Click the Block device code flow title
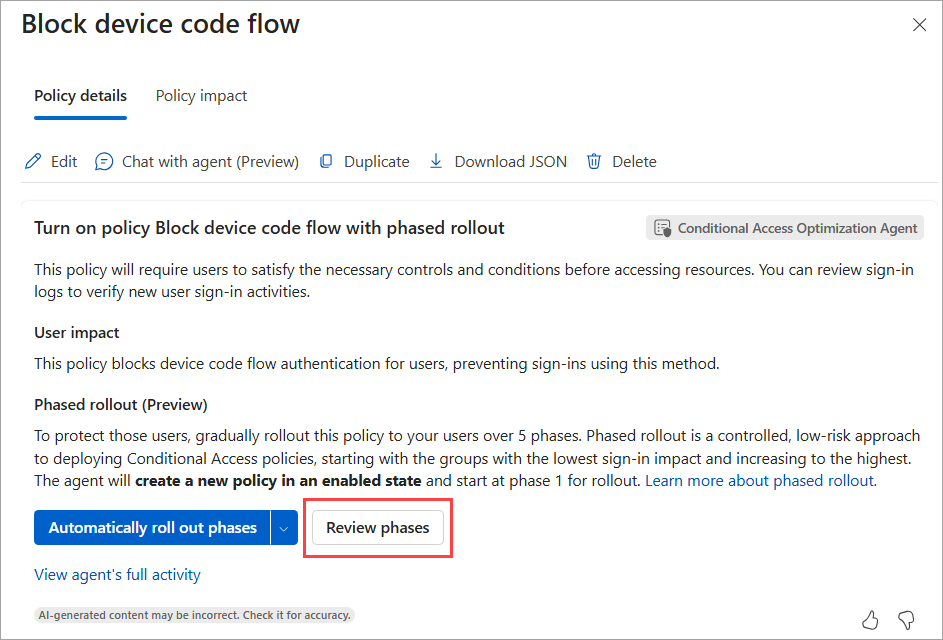 [160, 24]
